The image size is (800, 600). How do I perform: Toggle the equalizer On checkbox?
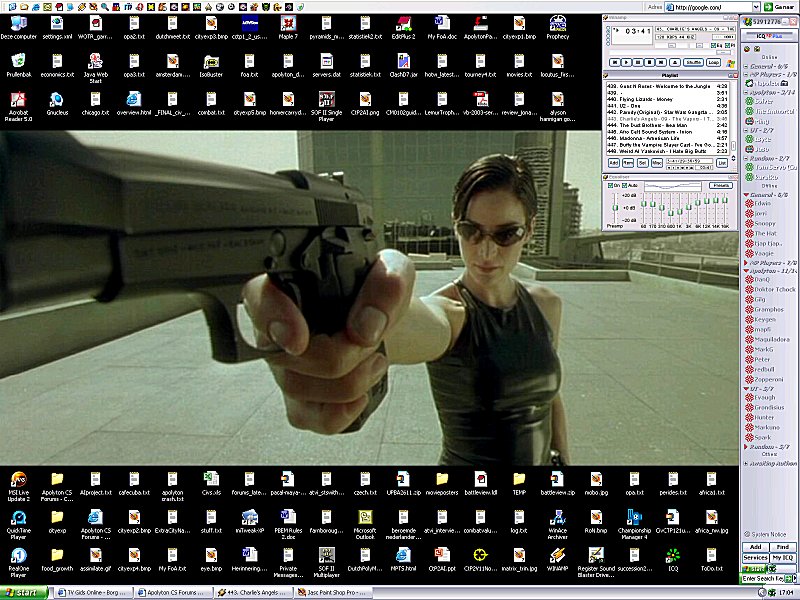pyautogui.click(x=612, y=185)
